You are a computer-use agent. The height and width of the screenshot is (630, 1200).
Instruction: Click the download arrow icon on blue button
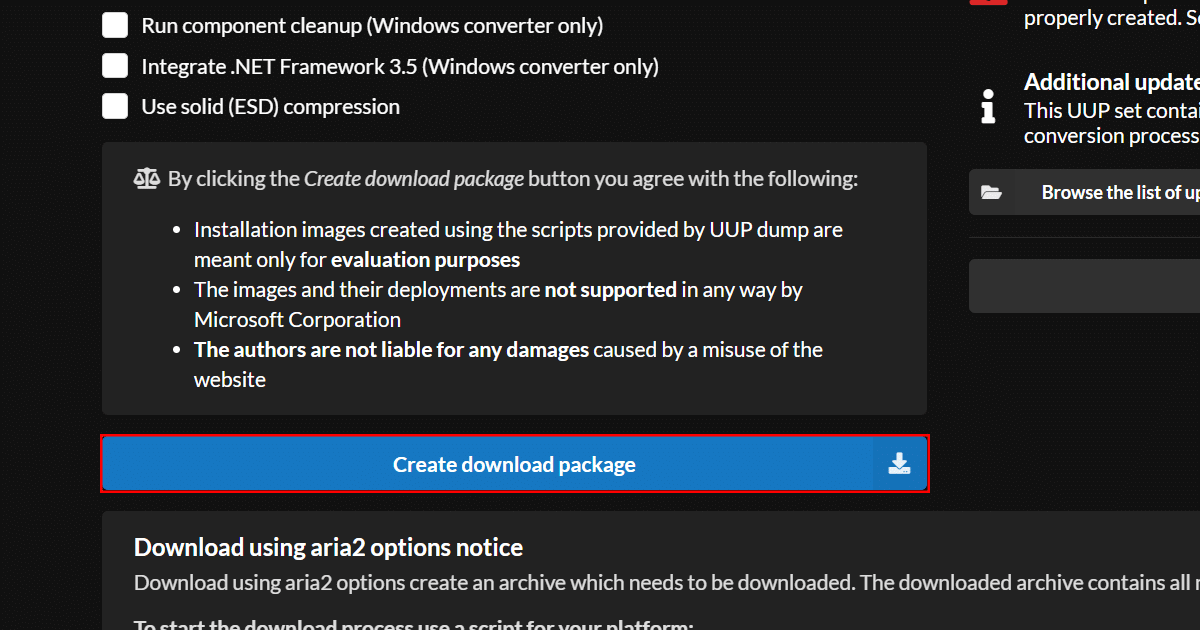[899, 463]
